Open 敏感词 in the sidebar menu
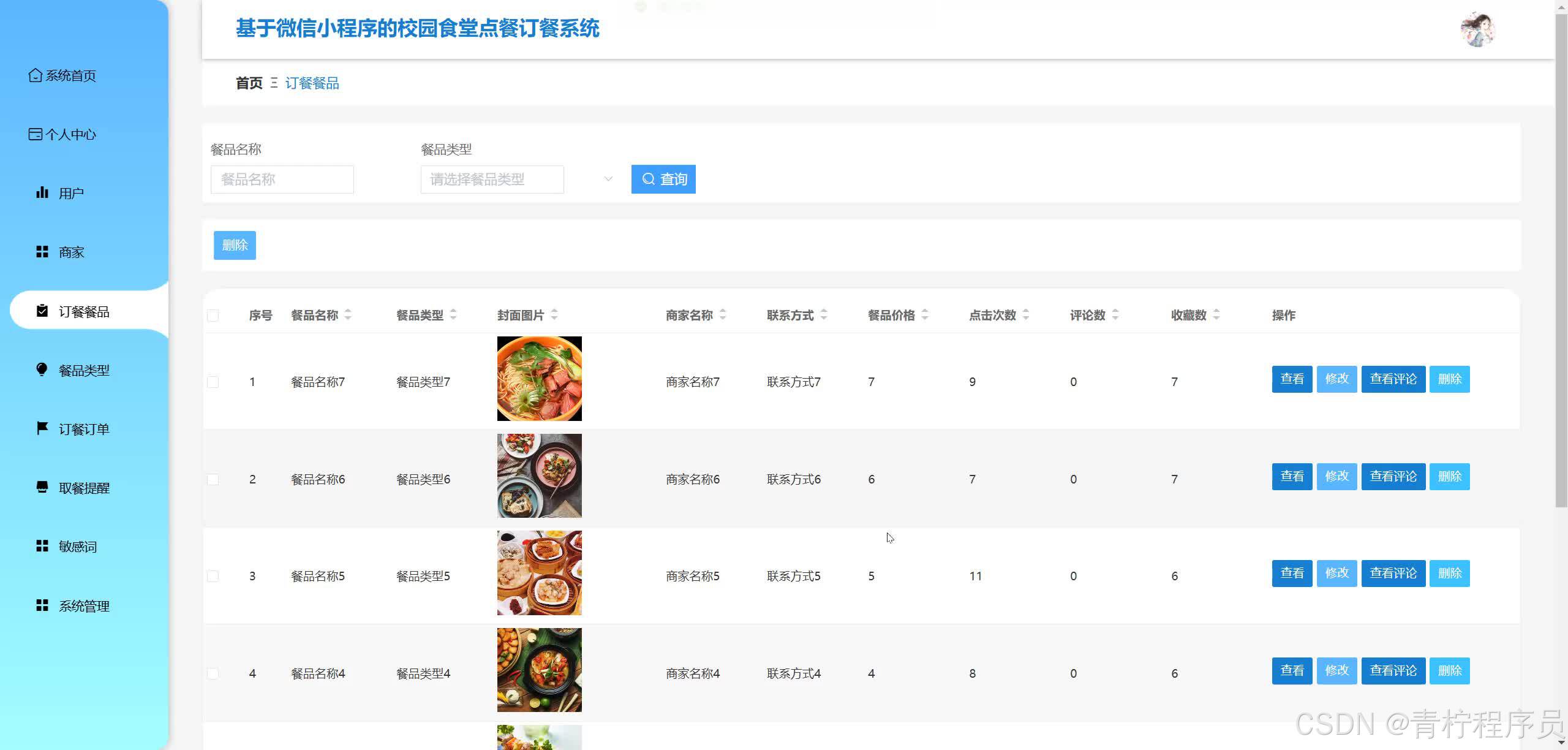1568x750 pixels. [x=78, y=547]
